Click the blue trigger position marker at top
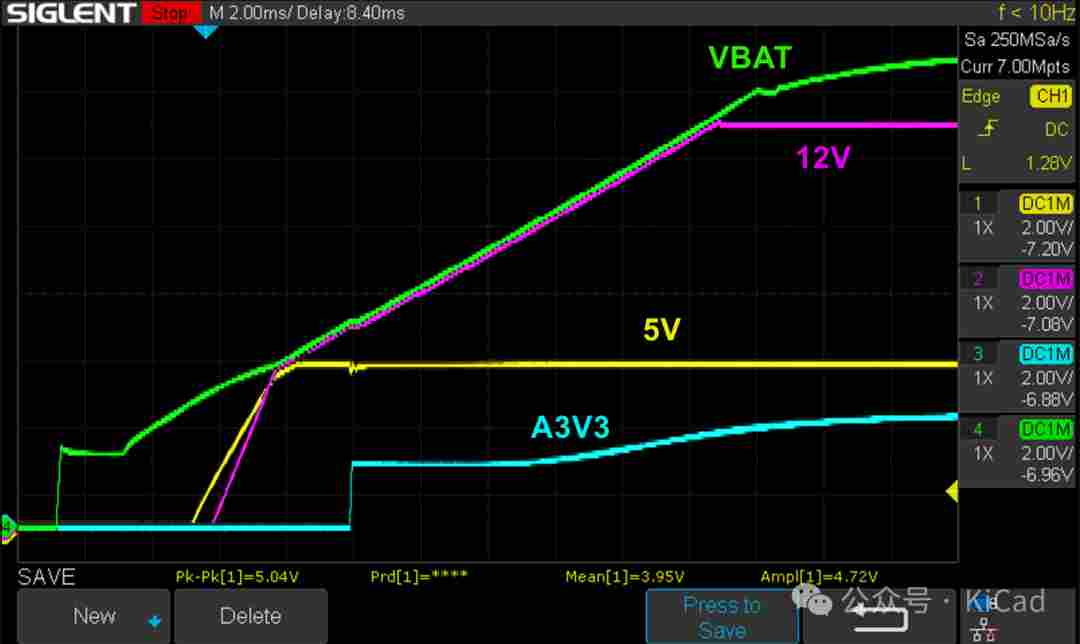 click(x=205, y=32)
